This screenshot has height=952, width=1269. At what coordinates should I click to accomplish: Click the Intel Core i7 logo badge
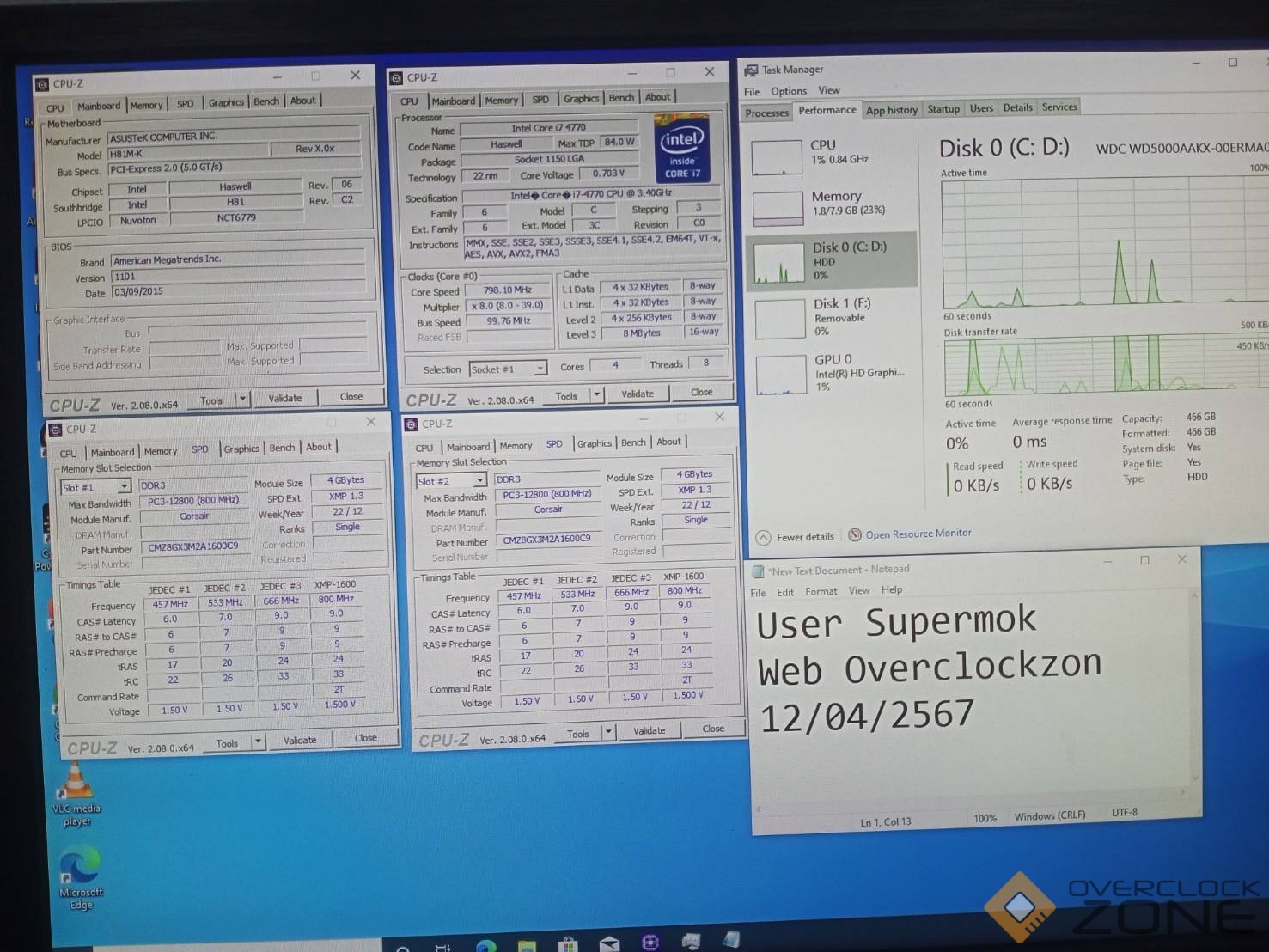coord(682,149)
